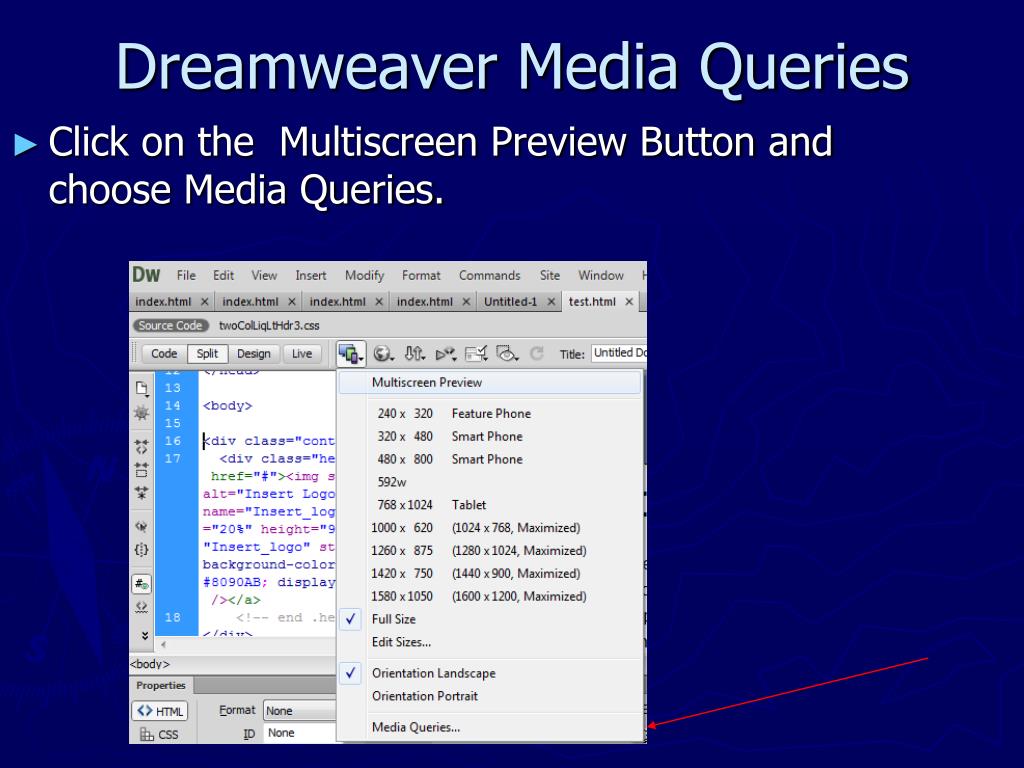Click the Properties panel title
Screen dimensions: 1024x768
pyautogui.click(x=161, y=686)
